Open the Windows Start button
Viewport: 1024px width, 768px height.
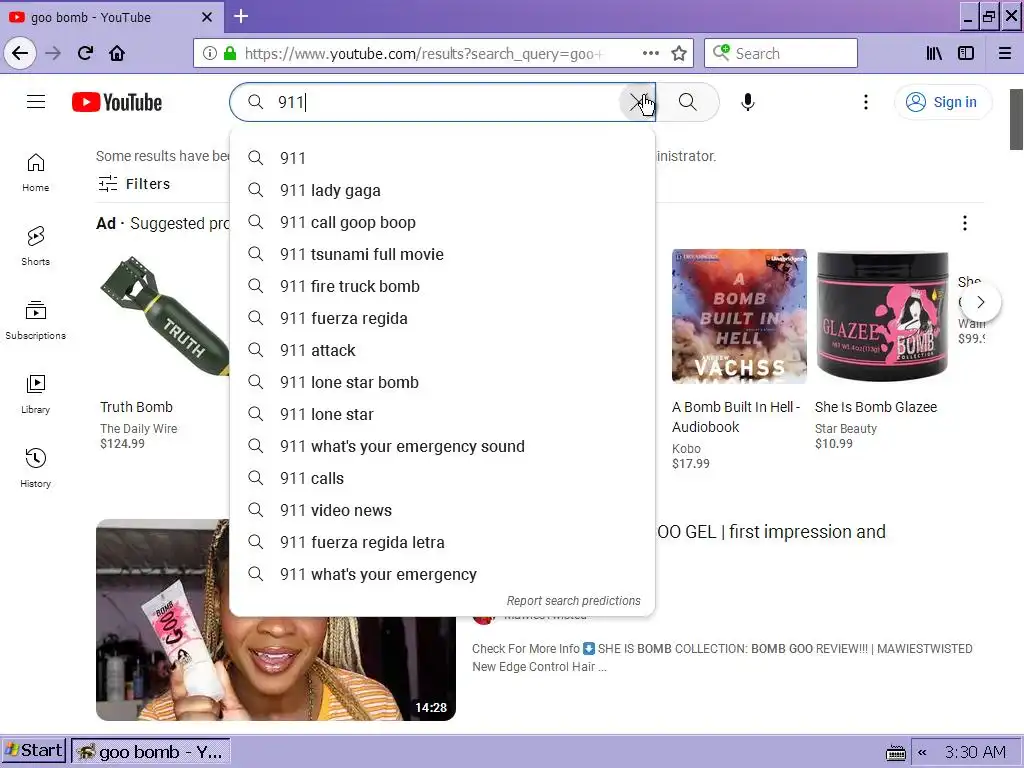coord(33,751)
